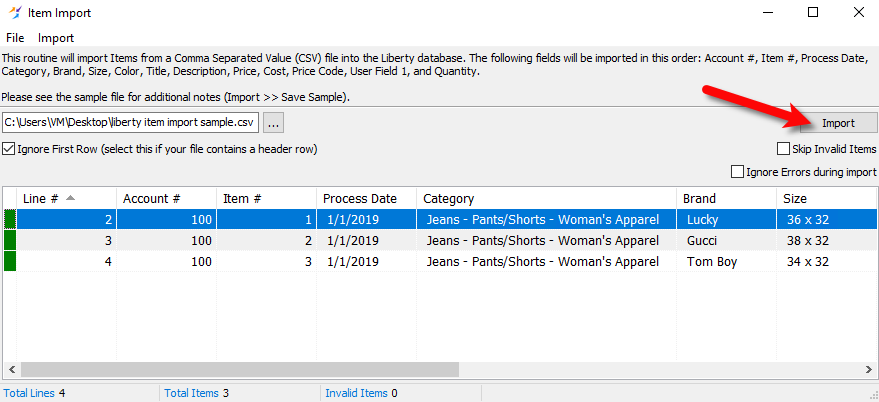The width and height of the screenshot is (879, 402).
Task: Uncheck Ignore First Row checkbox
Action: (9, 149)
